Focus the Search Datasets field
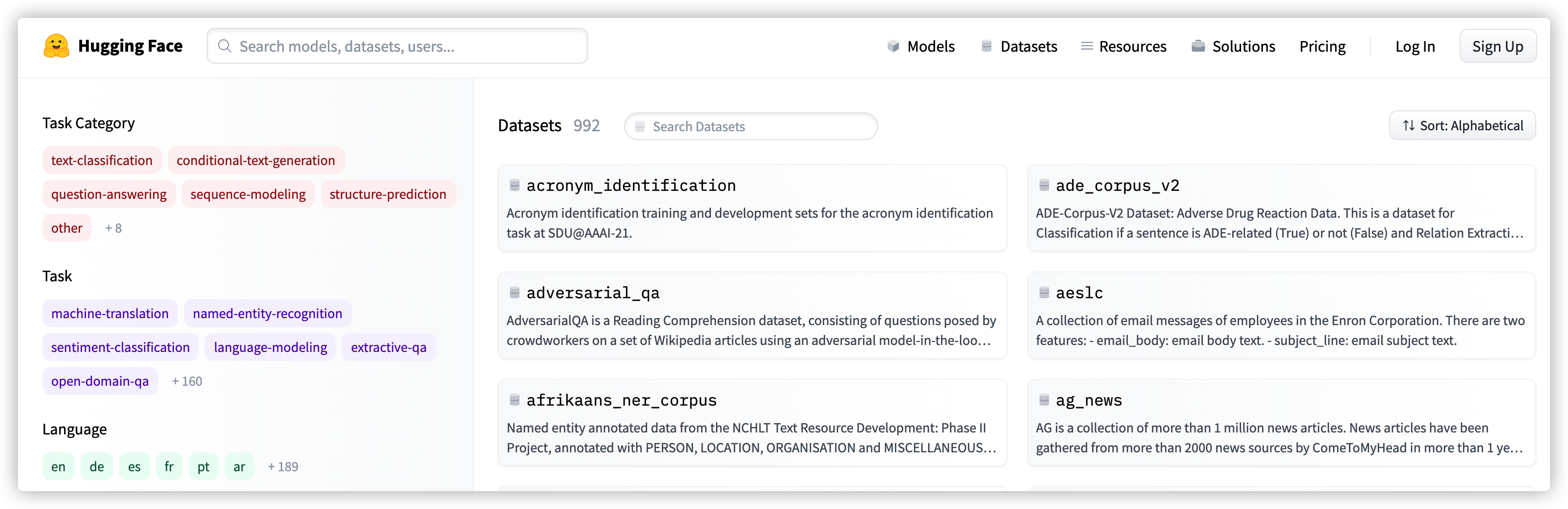 pos(751,127)
